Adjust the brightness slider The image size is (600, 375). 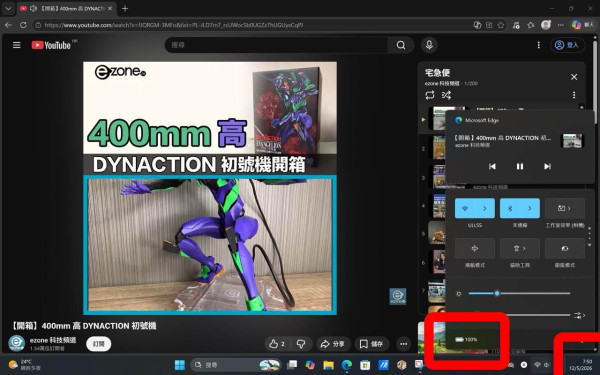click(519, 293)
